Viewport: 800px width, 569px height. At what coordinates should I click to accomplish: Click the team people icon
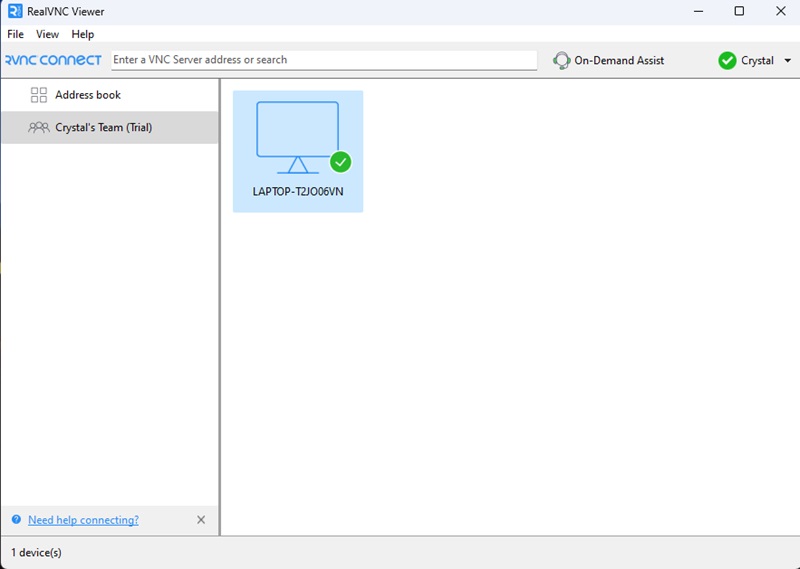click(39, 128)
